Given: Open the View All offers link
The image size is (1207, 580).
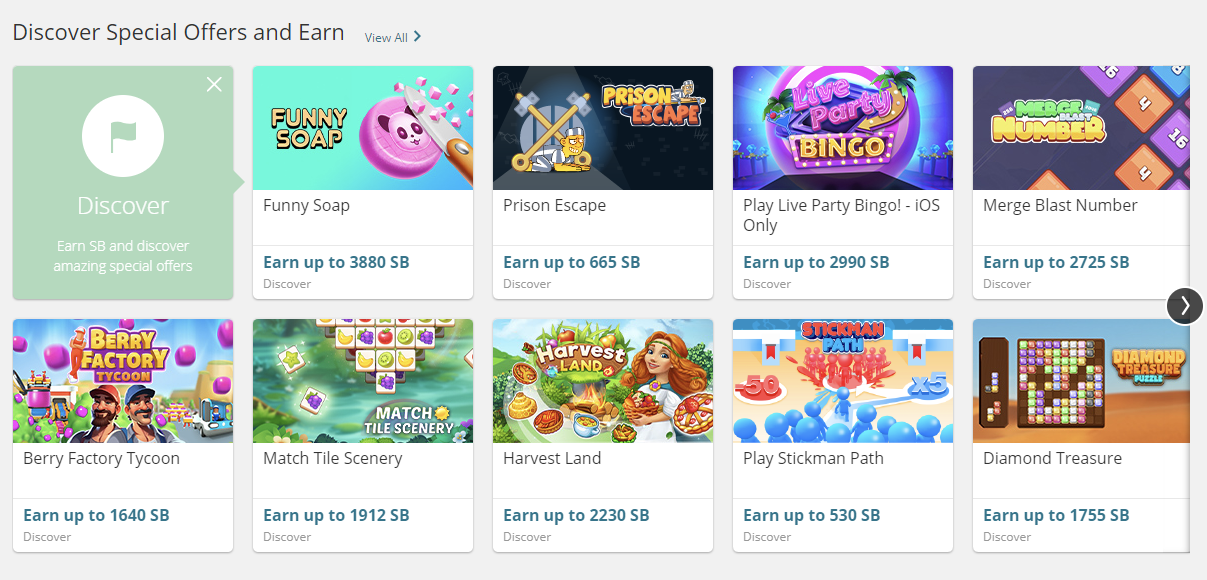Looking at the screenshot, I should [x=392, y=37].
